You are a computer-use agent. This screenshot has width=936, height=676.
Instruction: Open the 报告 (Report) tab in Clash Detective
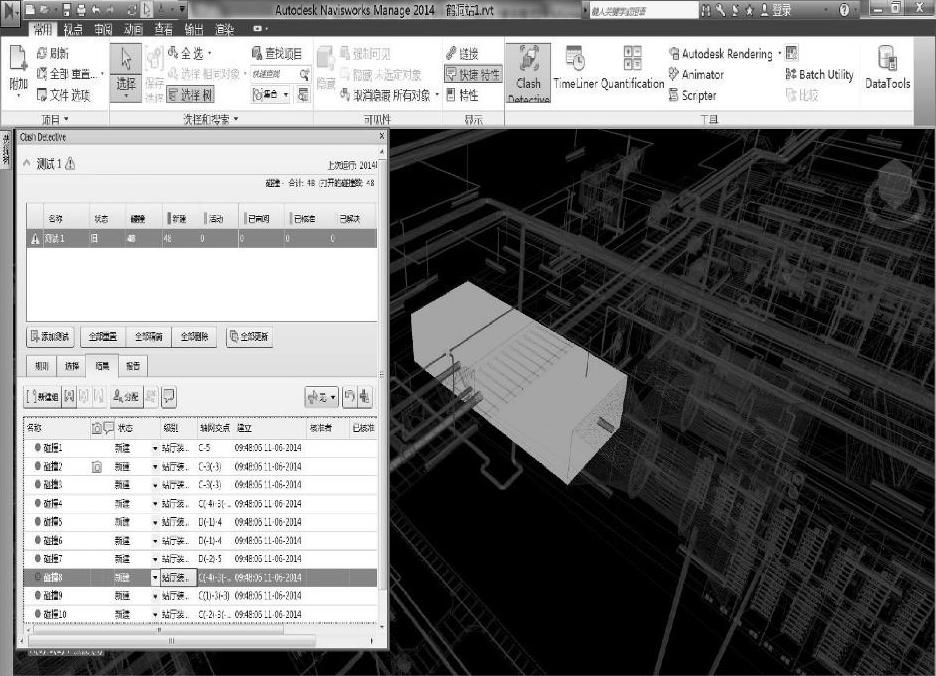coord(133,366)
